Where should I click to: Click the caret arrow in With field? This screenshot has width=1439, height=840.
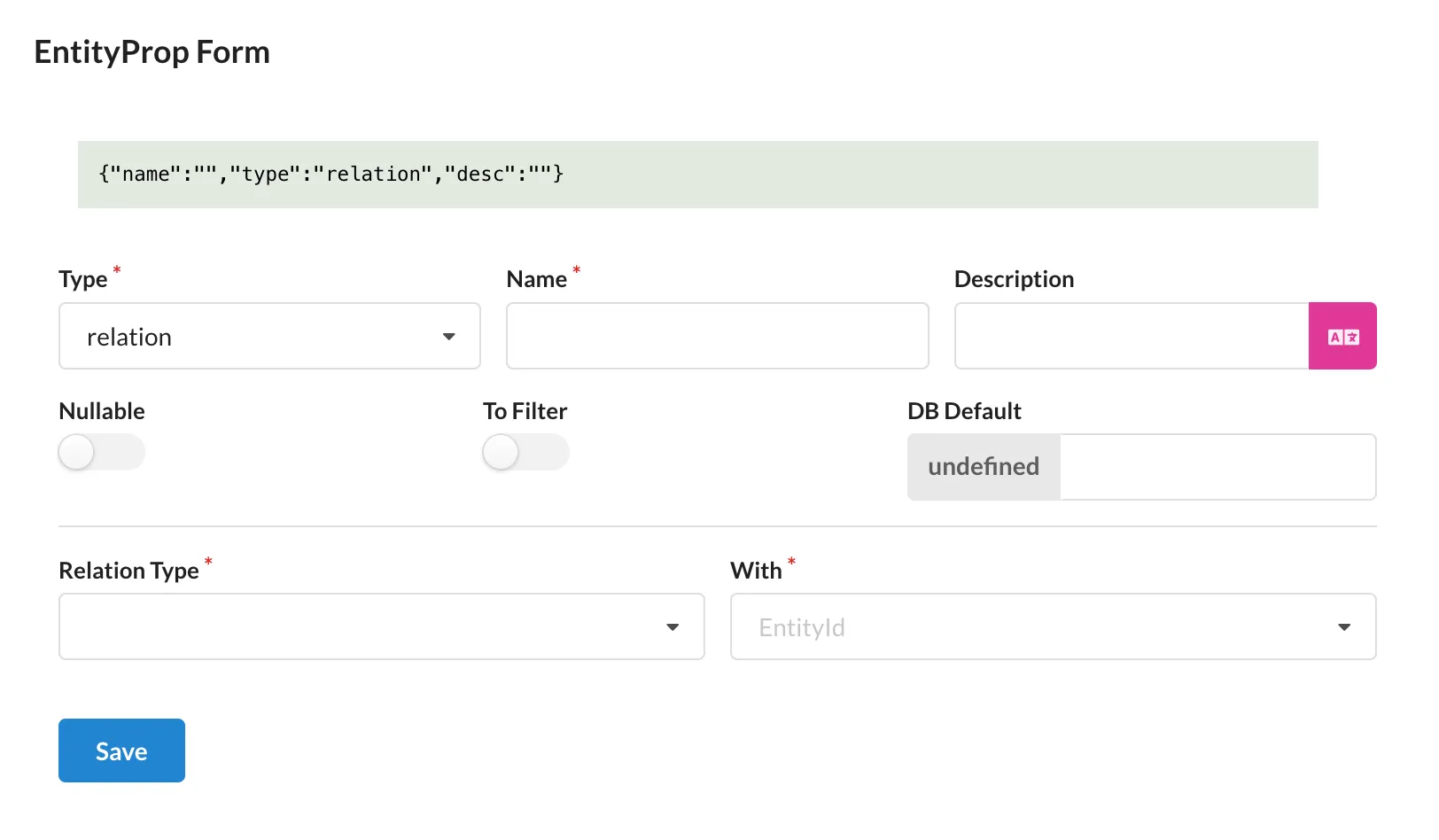[1343, 627]
